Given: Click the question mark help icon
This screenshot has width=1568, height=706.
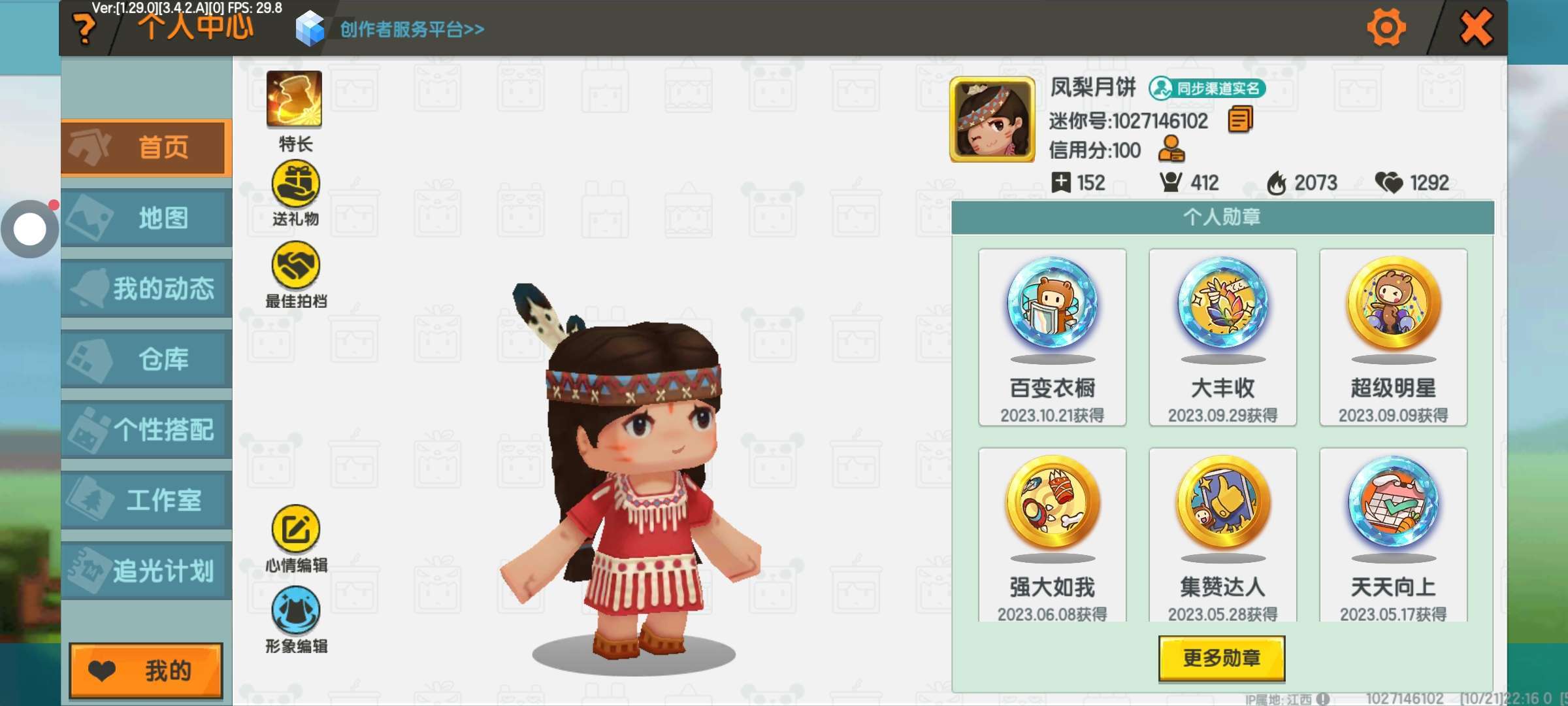Looking at the screenshot, I should [84, 29].
